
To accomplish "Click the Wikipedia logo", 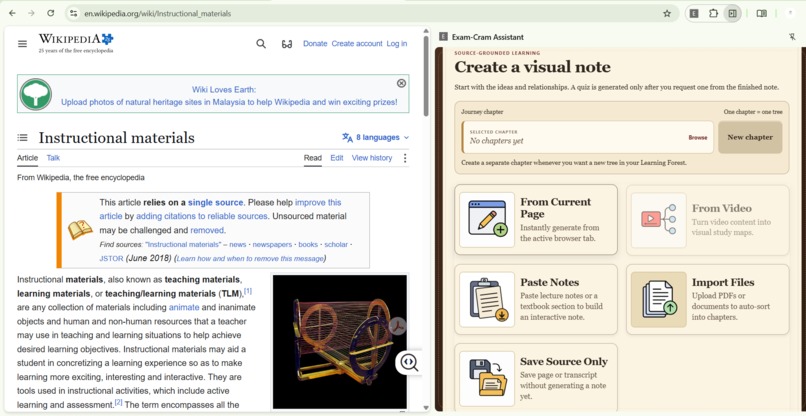I will (x=76, y=43).
